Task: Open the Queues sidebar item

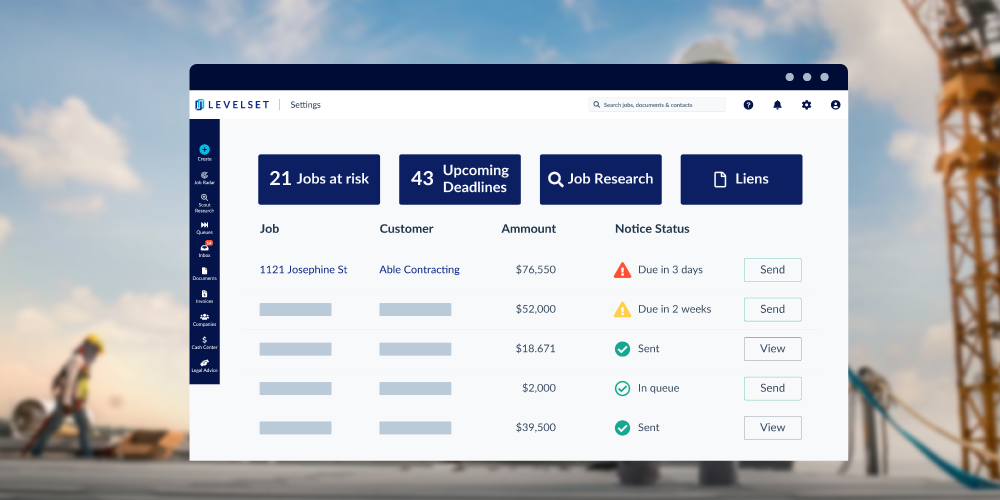Action: 204,227
